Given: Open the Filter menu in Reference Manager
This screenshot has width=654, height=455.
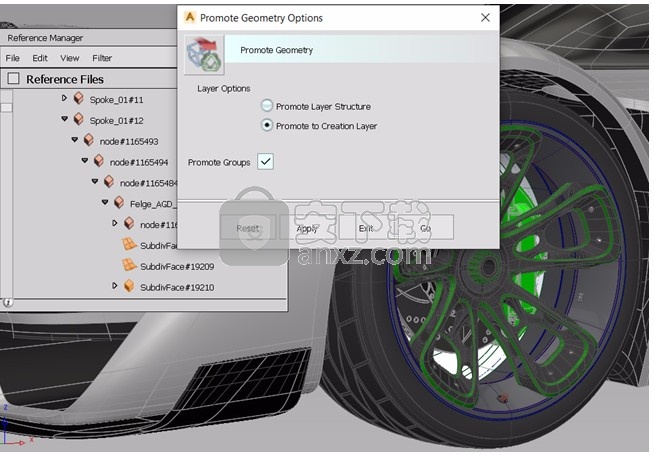Looking at the screenshot, I should [102, 58].
